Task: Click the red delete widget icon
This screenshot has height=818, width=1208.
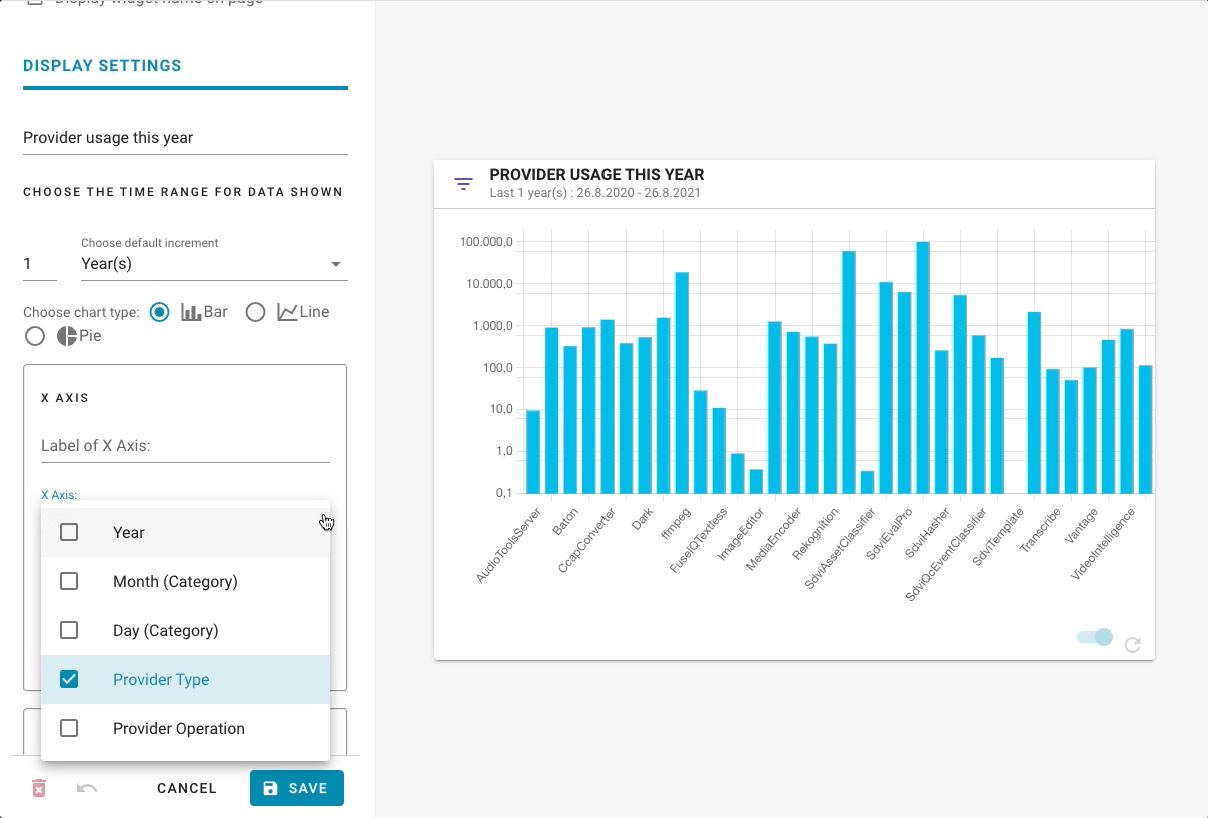Action: click(x=39, y=788)
